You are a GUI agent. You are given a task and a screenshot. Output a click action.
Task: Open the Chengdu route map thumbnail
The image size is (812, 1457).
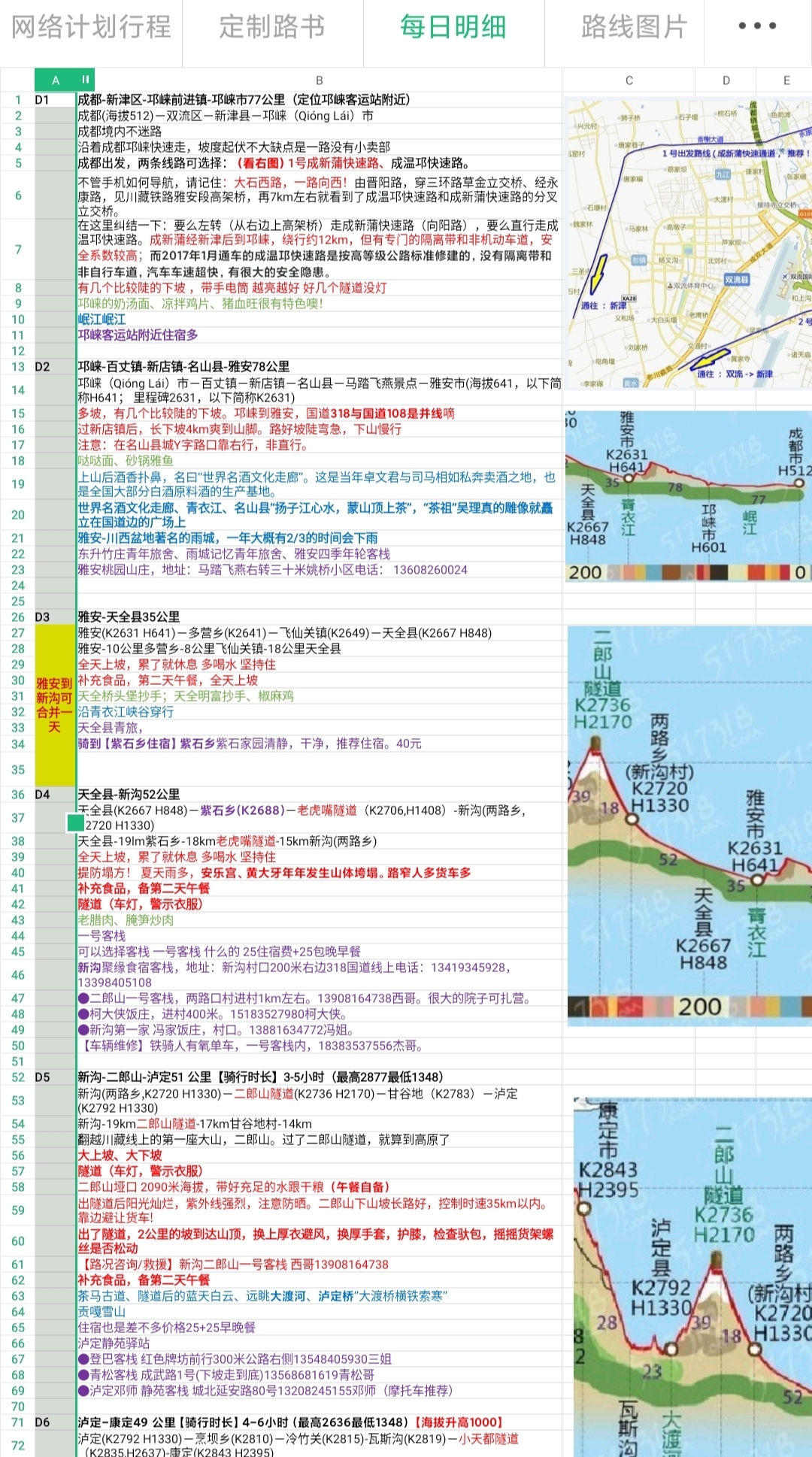point(688,244)
